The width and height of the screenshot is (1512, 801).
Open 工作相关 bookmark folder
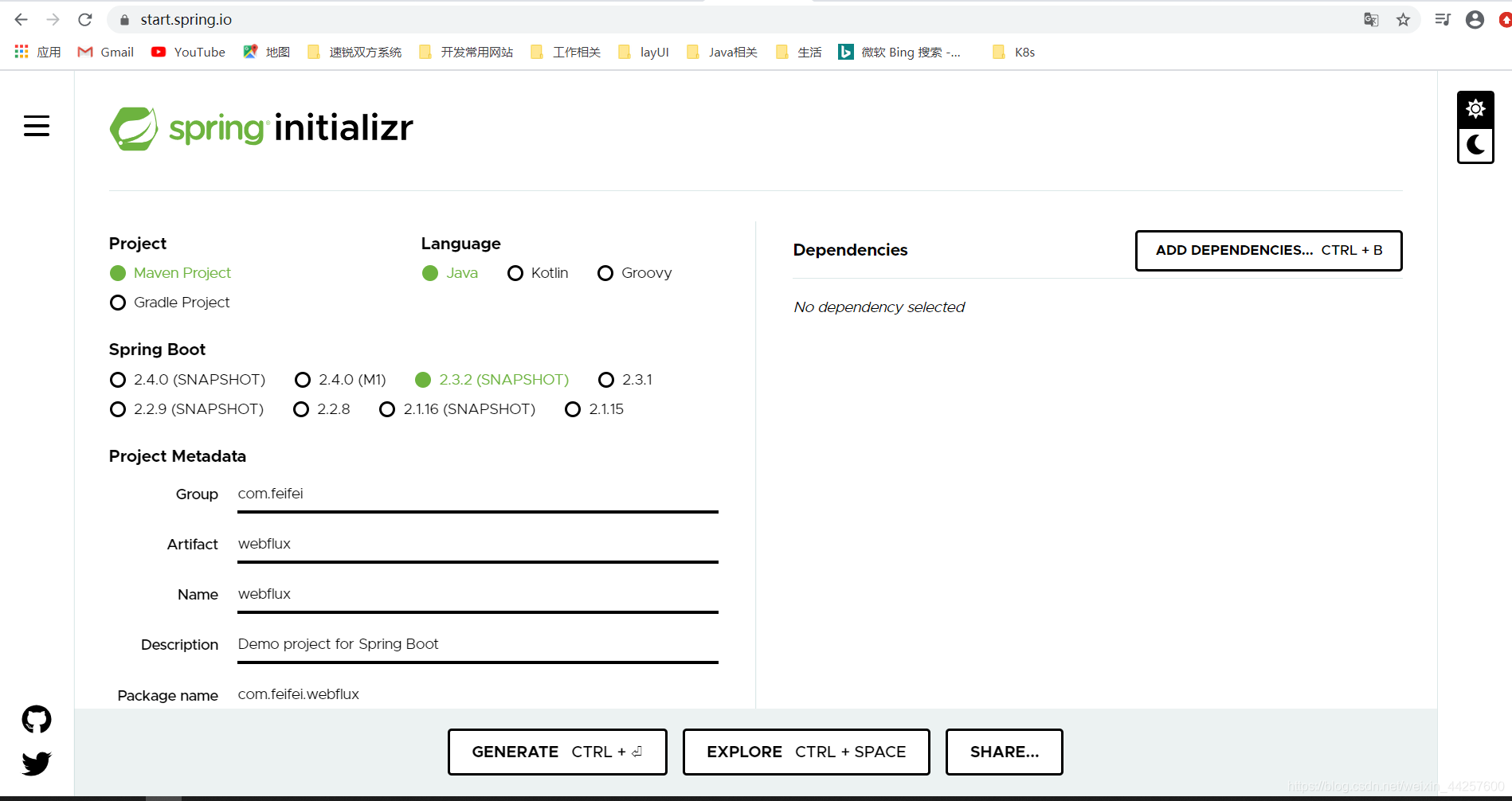click(566, 52)
